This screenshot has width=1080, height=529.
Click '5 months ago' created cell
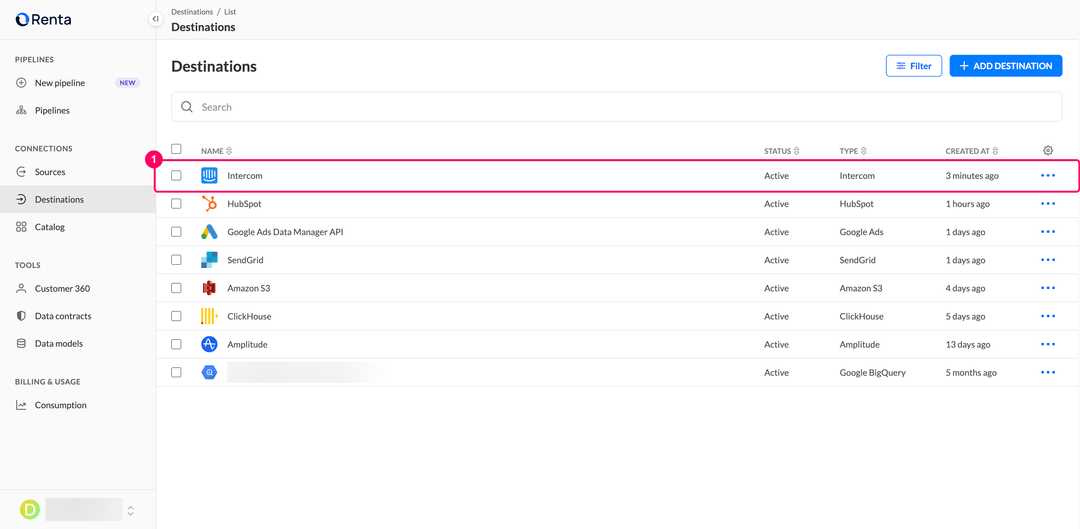click(970, 373)
